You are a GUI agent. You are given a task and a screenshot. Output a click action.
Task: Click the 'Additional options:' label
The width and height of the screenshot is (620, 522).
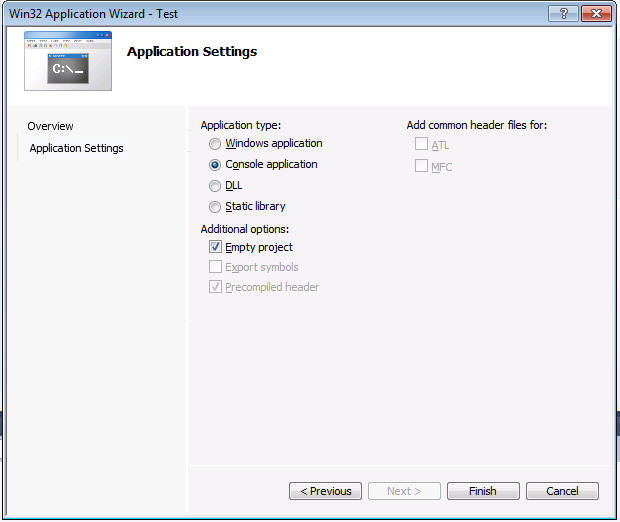(245, 229)
